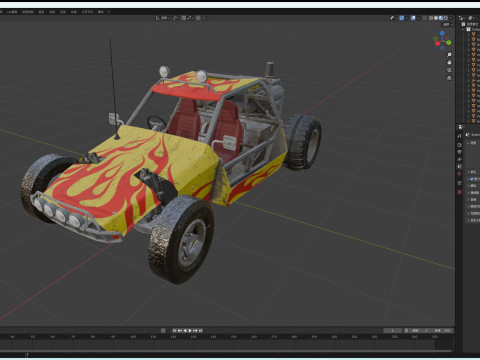Click the negative Z axis gizmo dot

coord(442,48)
